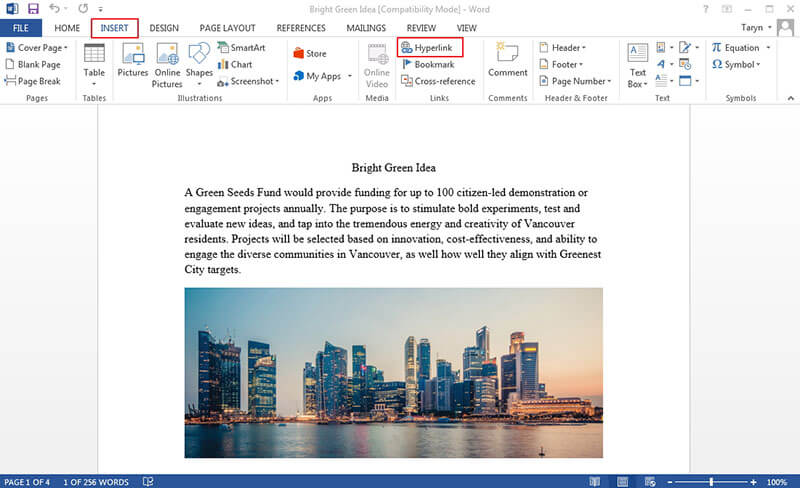Open the Symbol menu
The height and width of the screenshot is (488, 800).
click(x=736, y=64)
